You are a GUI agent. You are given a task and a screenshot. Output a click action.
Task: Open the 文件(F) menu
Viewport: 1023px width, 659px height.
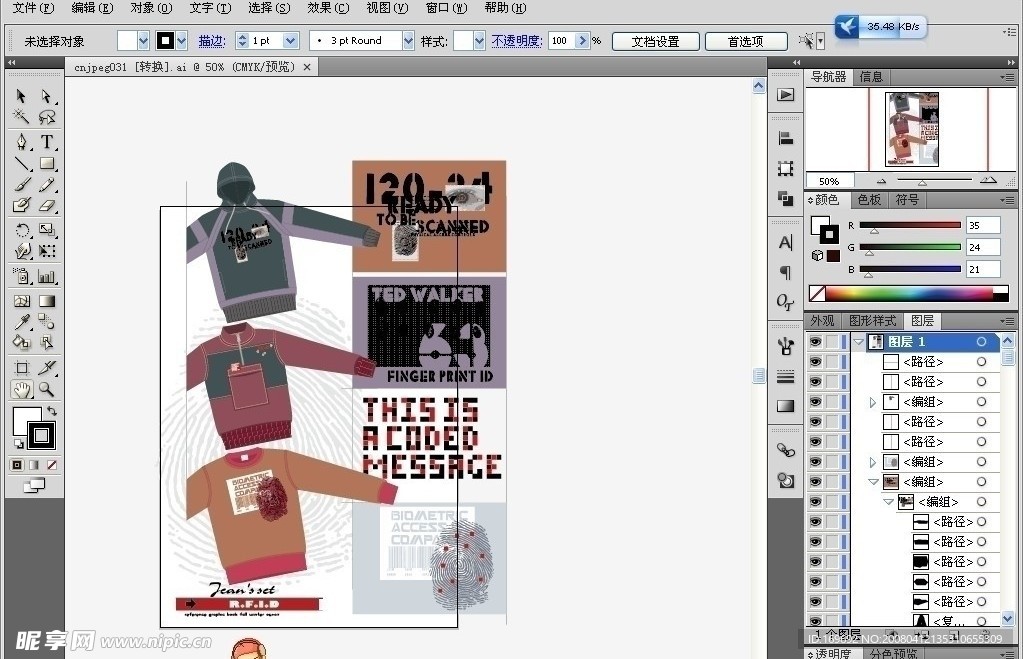click(33, 8)
